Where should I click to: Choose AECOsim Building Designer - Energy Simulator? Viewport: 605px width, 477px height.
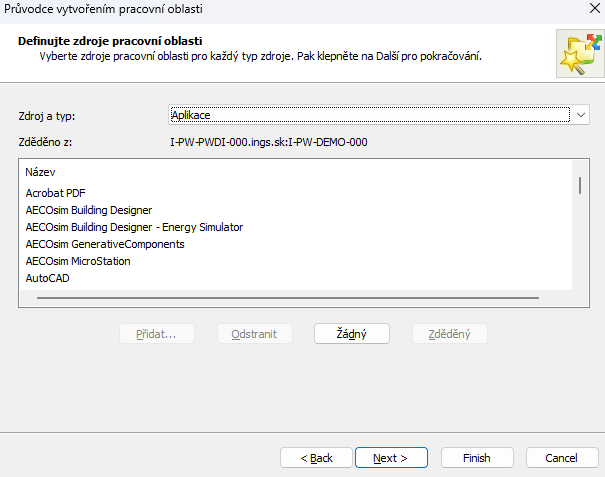pos(134,227)
